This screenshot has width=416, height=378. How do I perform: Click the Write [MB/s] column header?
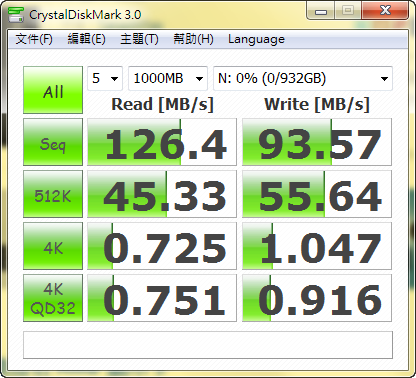tap(317, 104)
